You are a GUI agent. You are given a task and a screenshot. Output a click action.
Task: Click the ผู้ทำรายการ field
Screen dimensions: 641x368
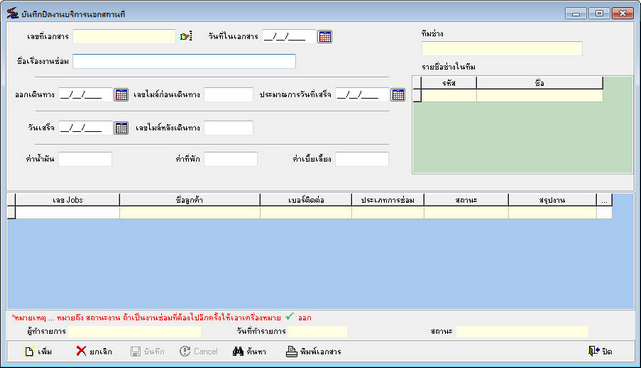[x=134, y=331]
